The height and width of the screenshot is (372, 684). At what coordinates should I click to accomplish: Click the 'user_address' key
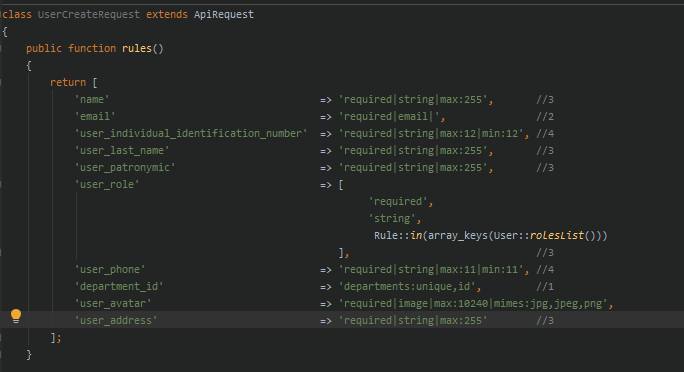(x=116, y=321)
